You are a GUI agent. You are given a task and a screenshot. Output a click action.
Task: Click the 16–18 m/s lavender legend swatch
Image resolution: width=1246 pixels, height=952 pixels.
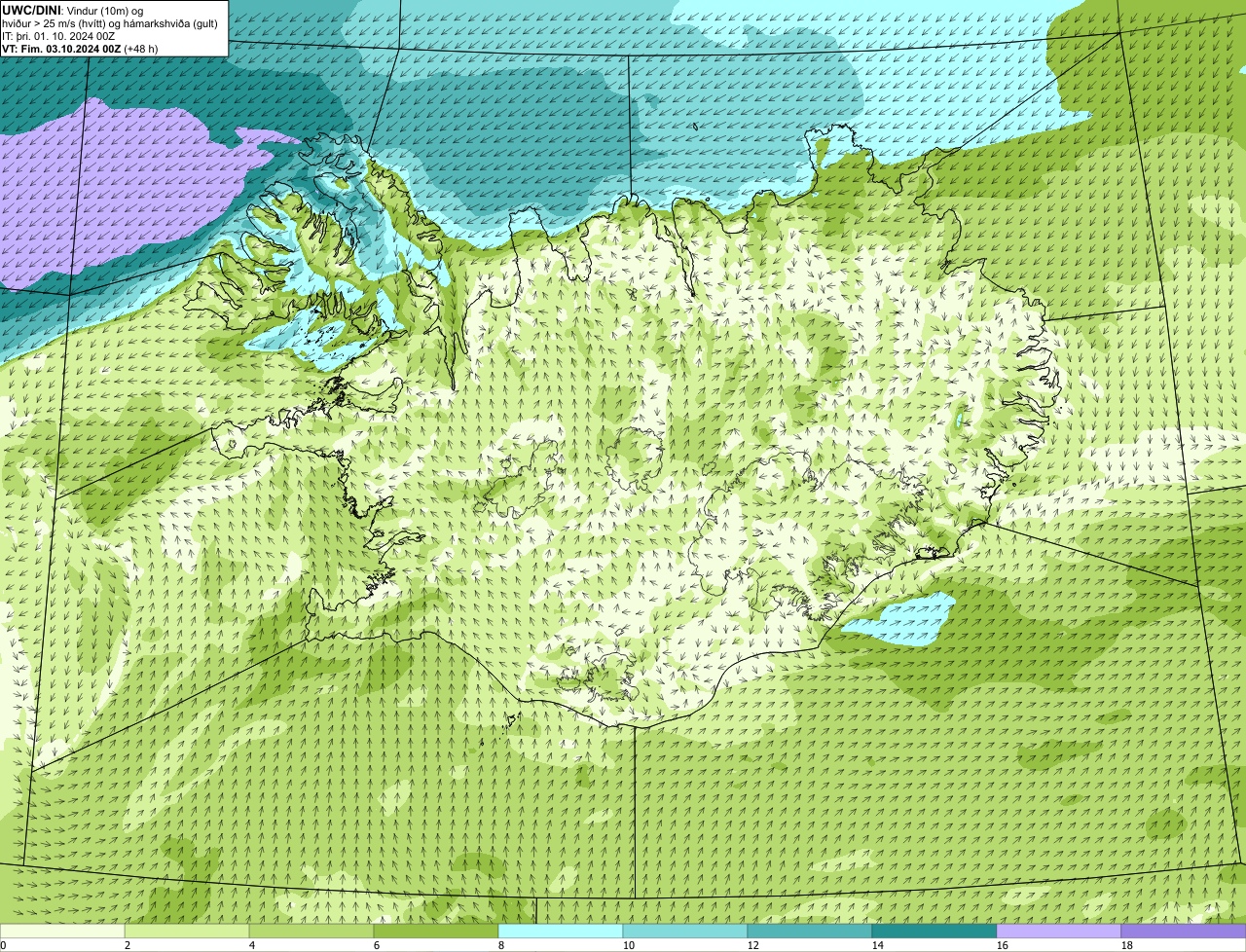[x=1059, y=932]
